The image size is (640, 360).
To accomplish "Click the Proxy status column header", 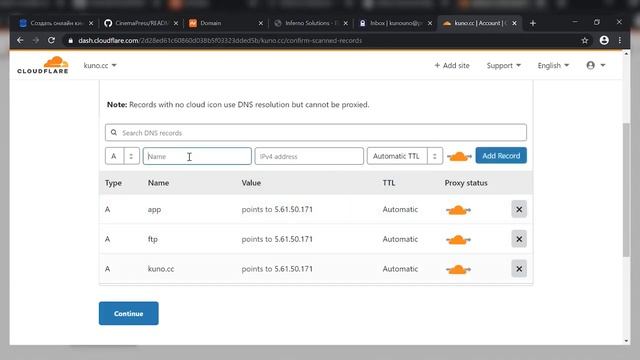I will coord(466,183).
